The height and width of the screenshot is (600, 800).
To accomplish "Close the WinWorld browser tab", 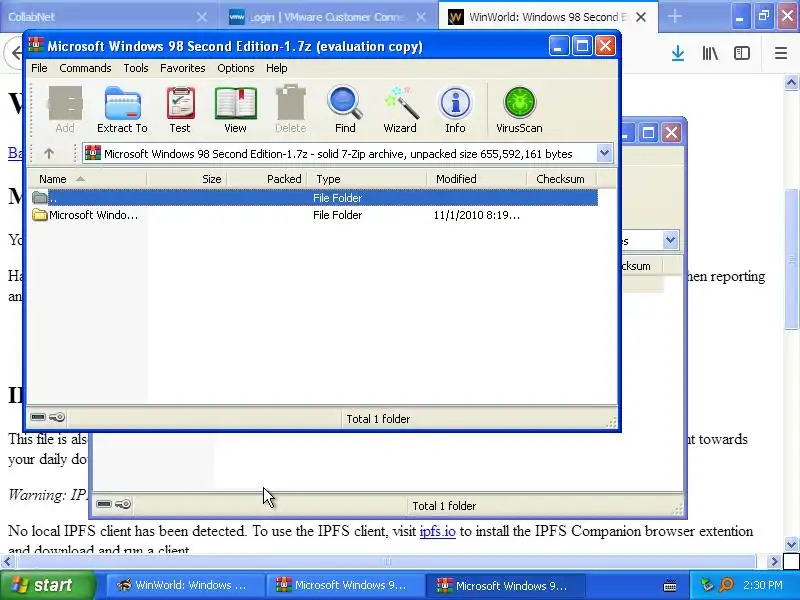I will tap(641, 17).
